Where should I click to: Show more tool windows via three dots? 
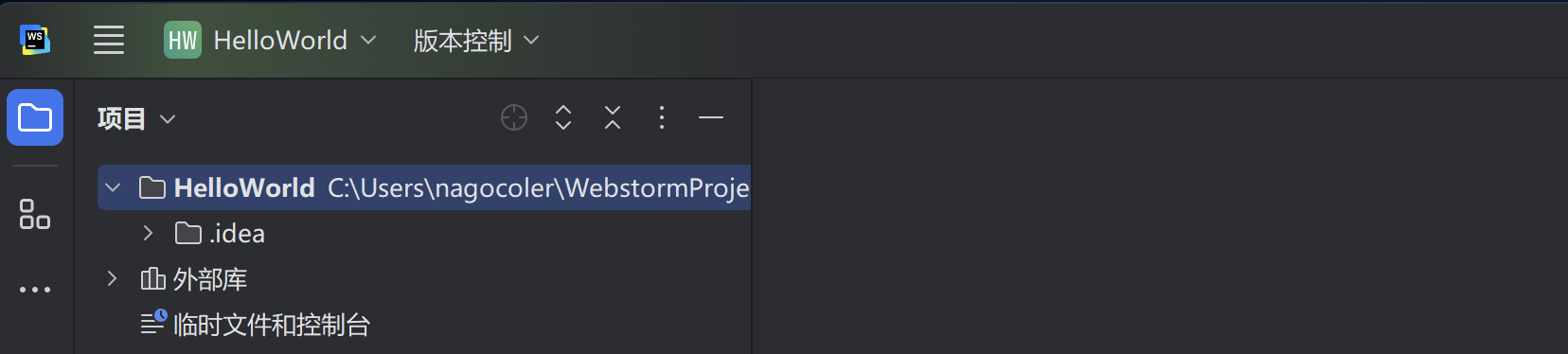(35, 290)
